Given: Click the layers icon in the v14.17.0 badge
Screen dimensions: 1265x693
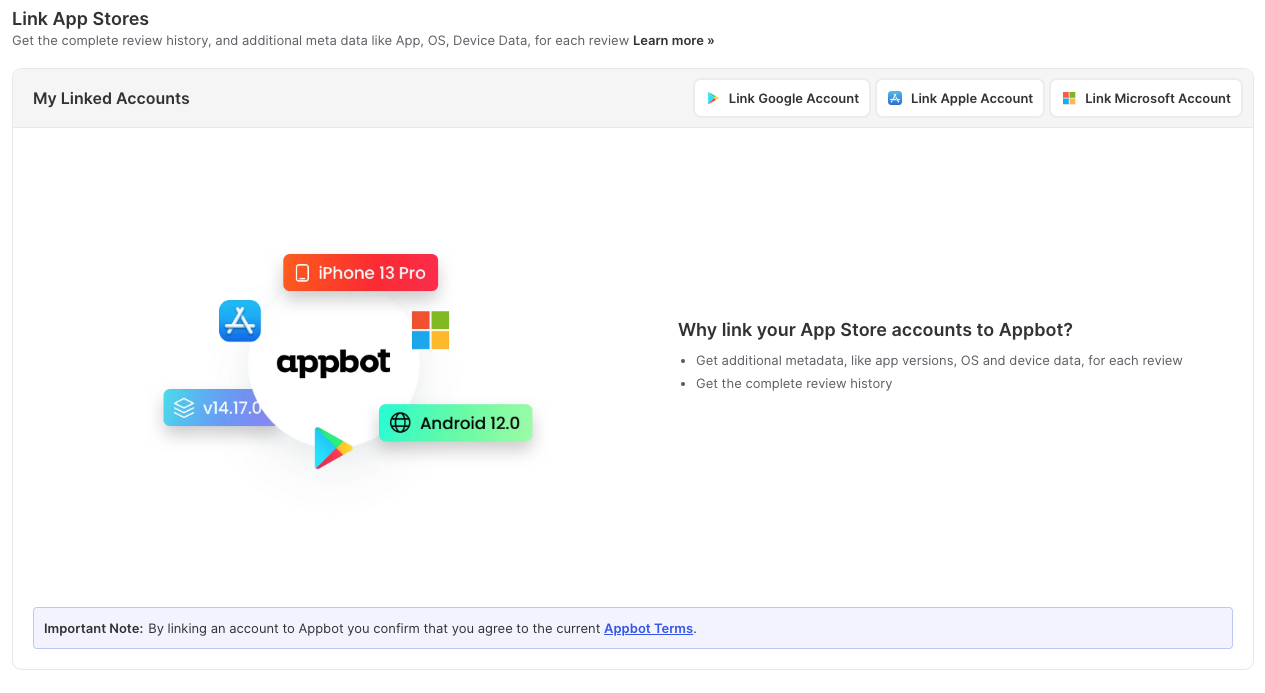Looking at the screenshot, I should 183,407.
